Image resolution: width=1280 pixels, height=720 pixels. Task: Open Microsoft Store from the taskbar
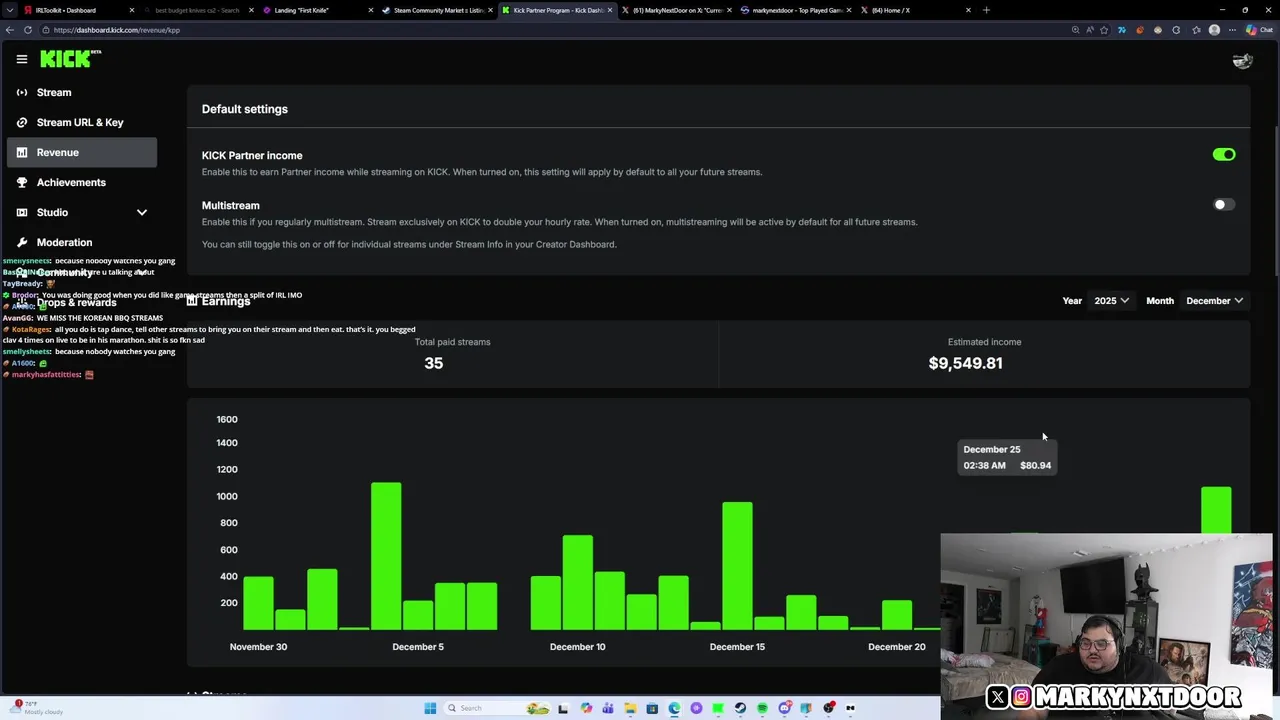[x=652, y=708]
